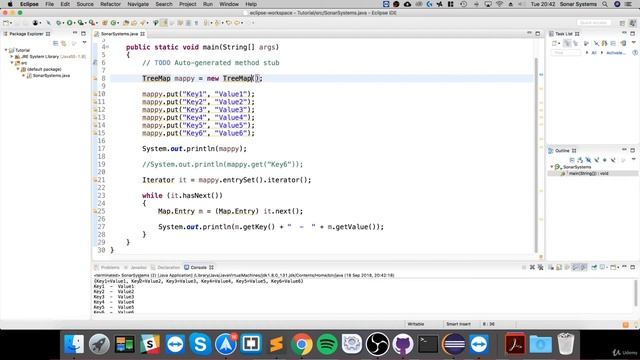Open Finder in the Dock

pyautogui.click(x=74, y=344)
